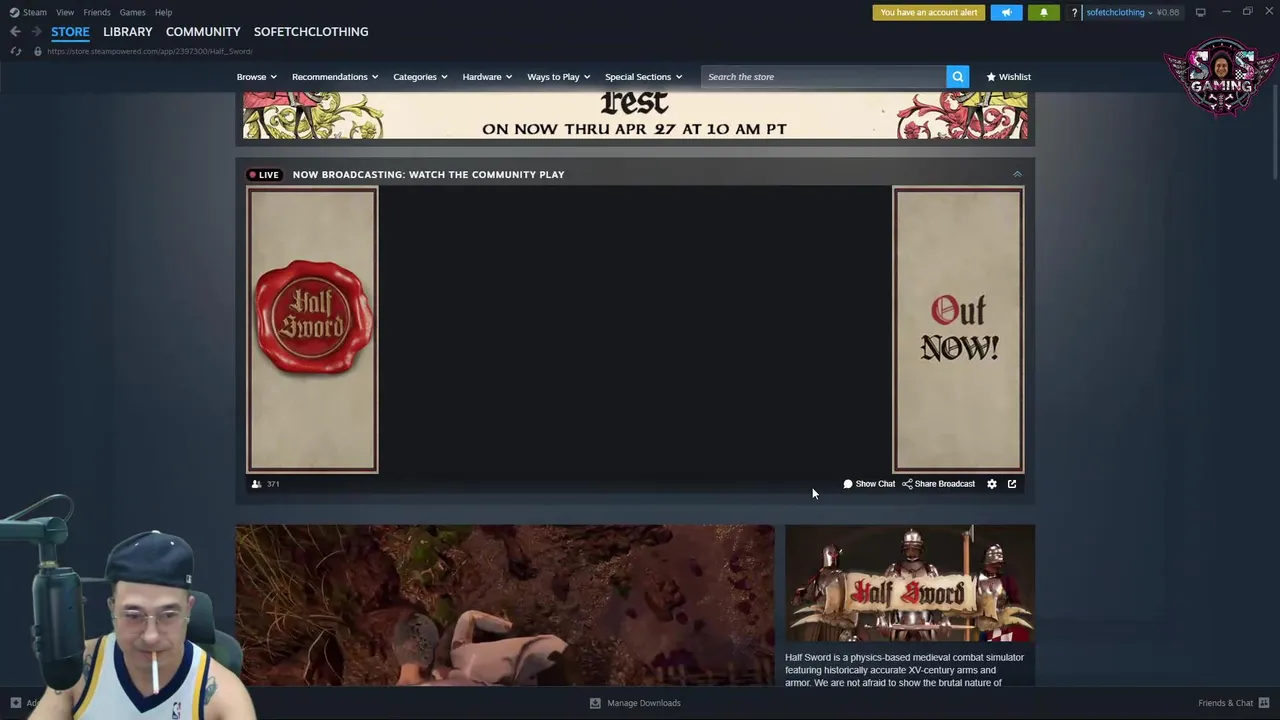Focus the Search the store field
Viewport: 1280px width, 720px height.
823,77
